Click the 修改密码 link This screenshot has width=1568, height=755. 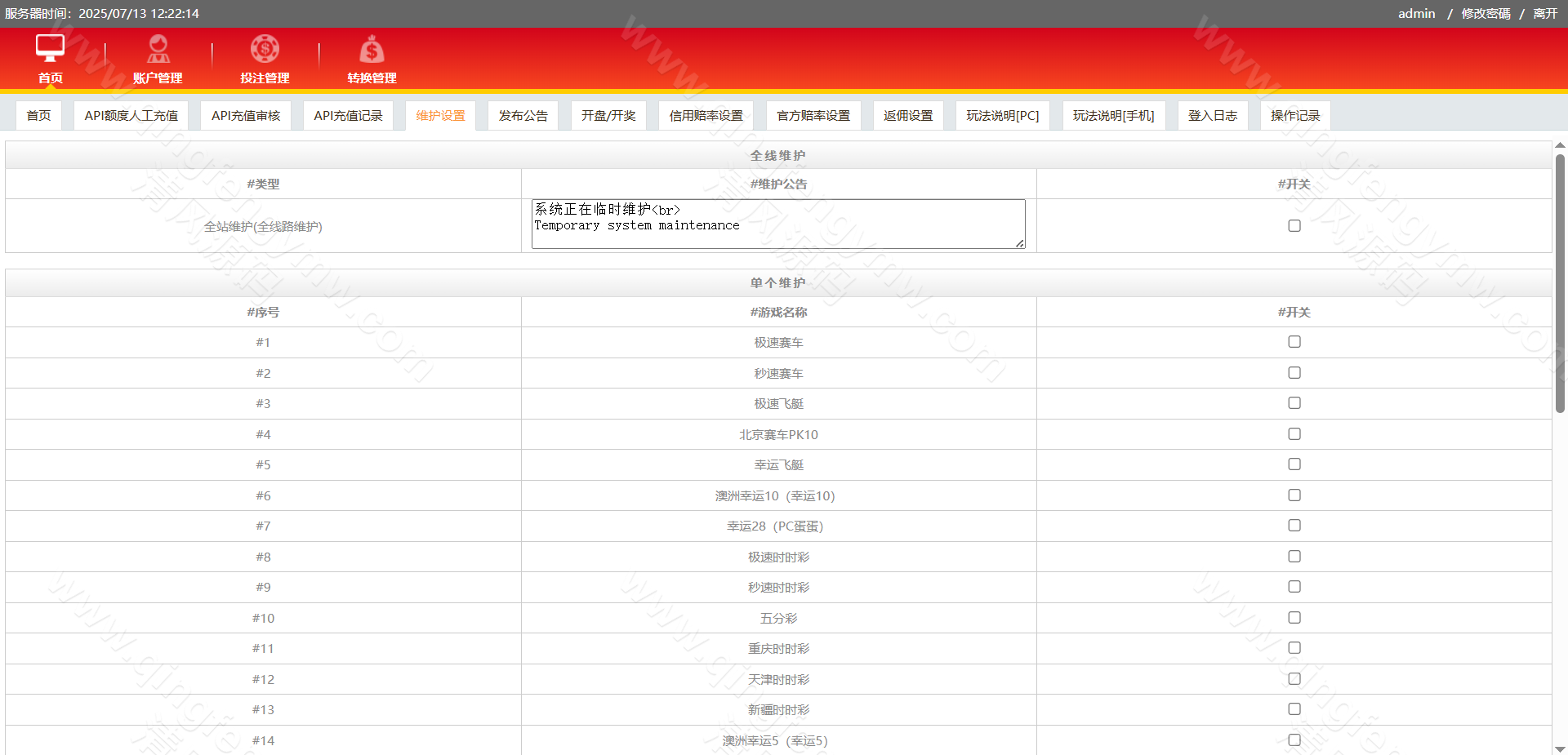[1486, 14]
